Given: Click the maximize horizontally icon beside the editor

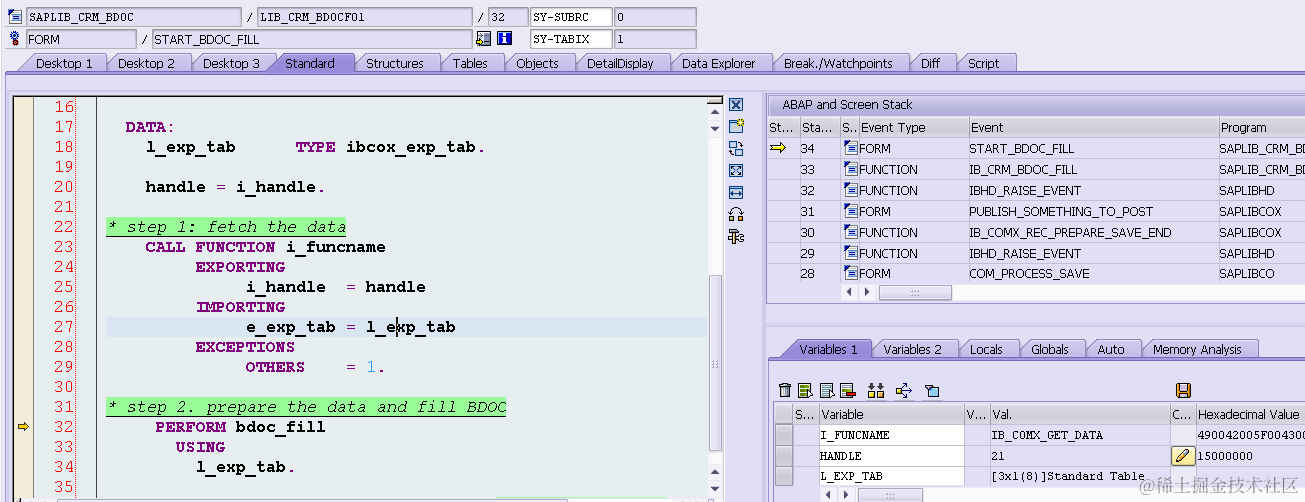Looking at the screenshot, I should click(736, 192).
